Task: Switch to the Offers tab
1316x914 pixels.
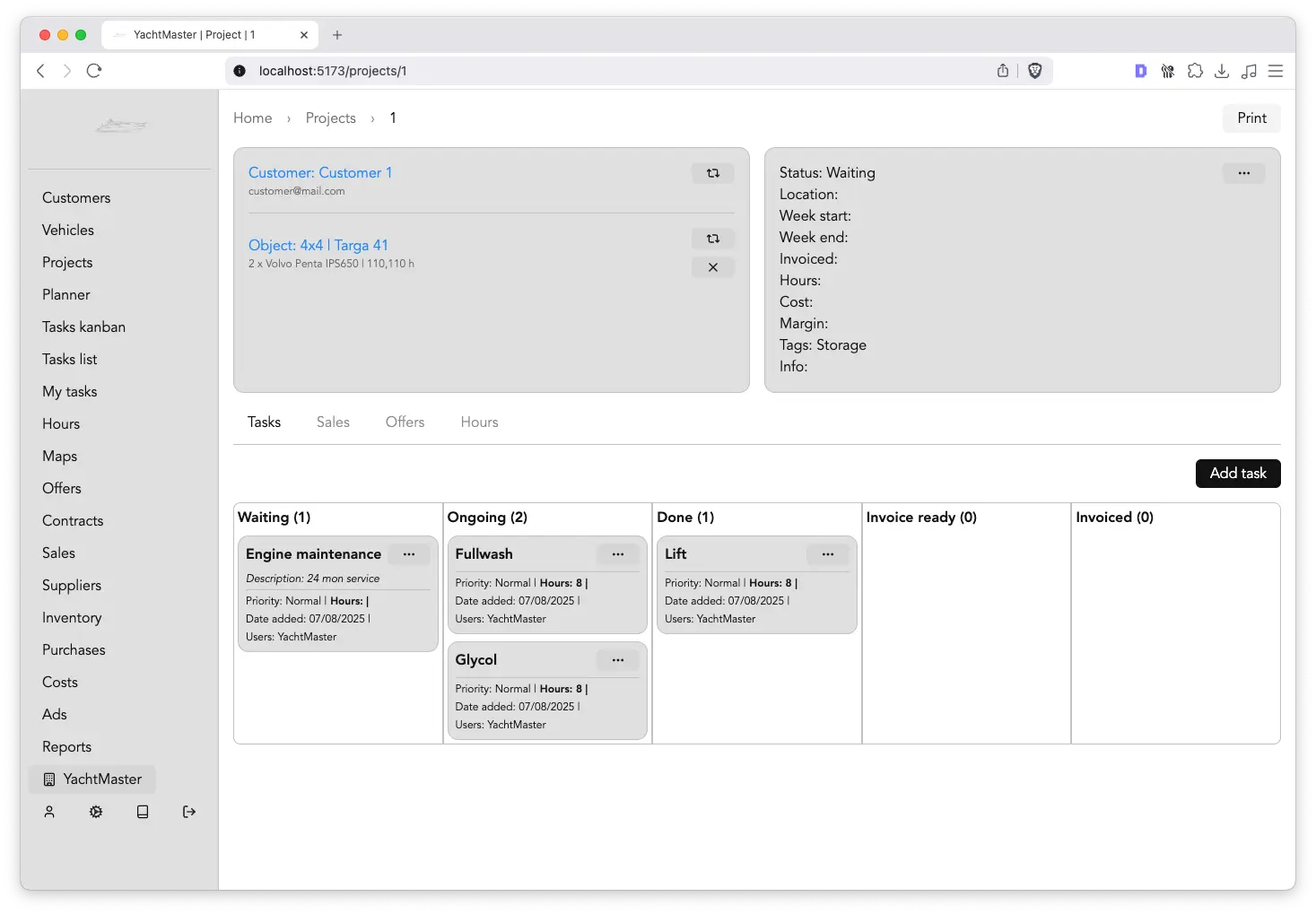Action: click(x=405, y=422)
